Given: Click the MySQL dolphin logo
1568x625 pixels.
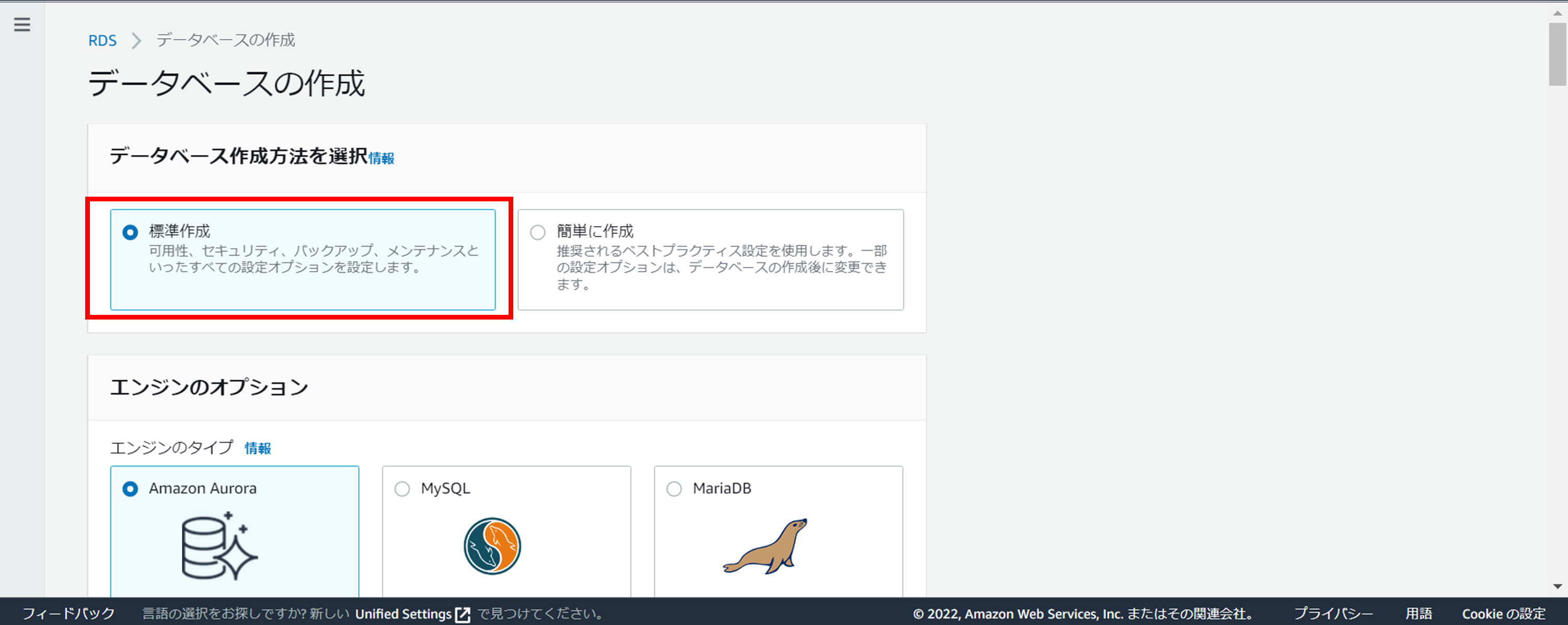Looking at the screenshot, I should click(492, 547).
